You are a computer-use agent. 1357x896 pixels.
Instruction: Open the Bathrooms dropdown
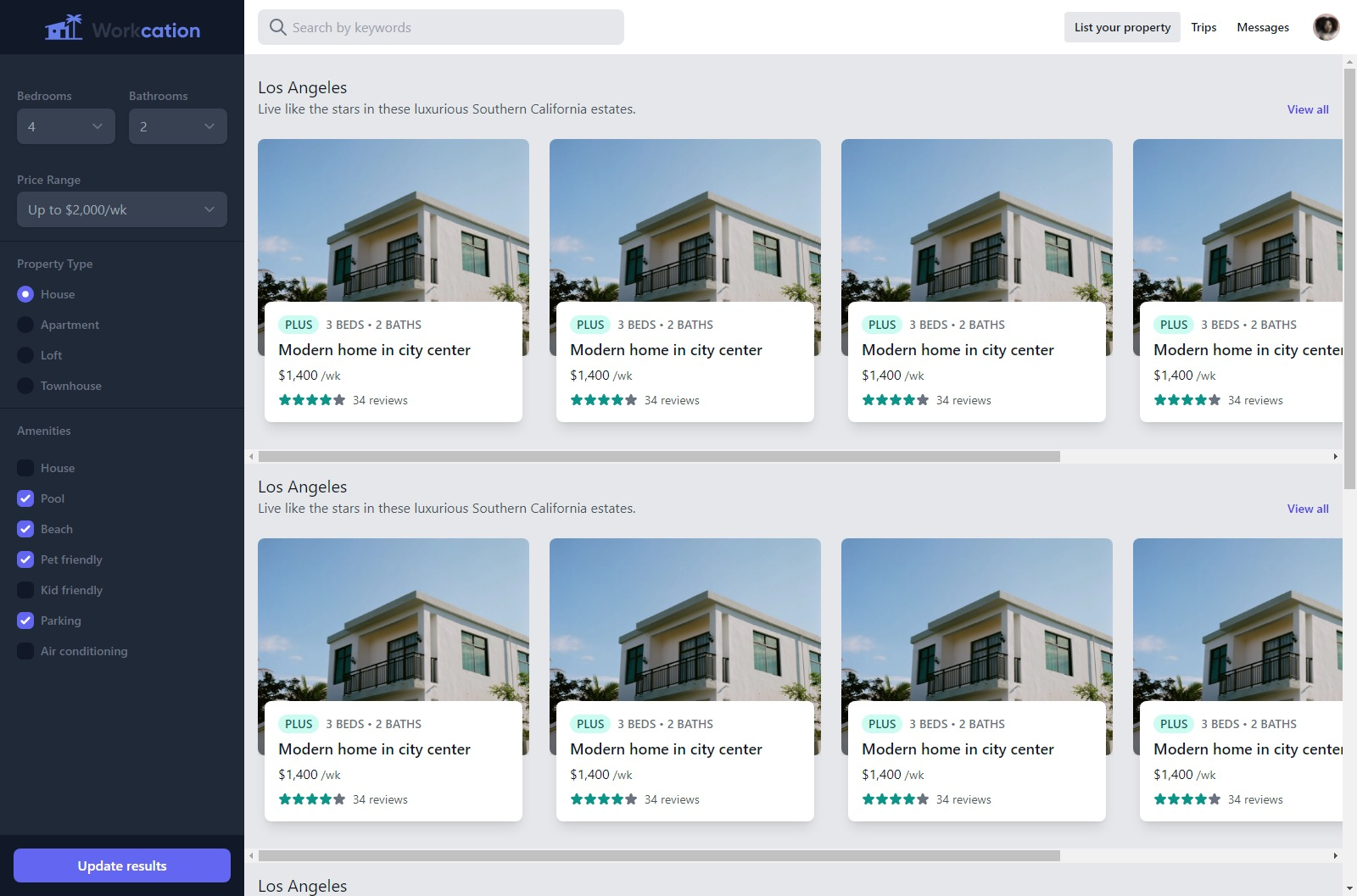point(178,126)
